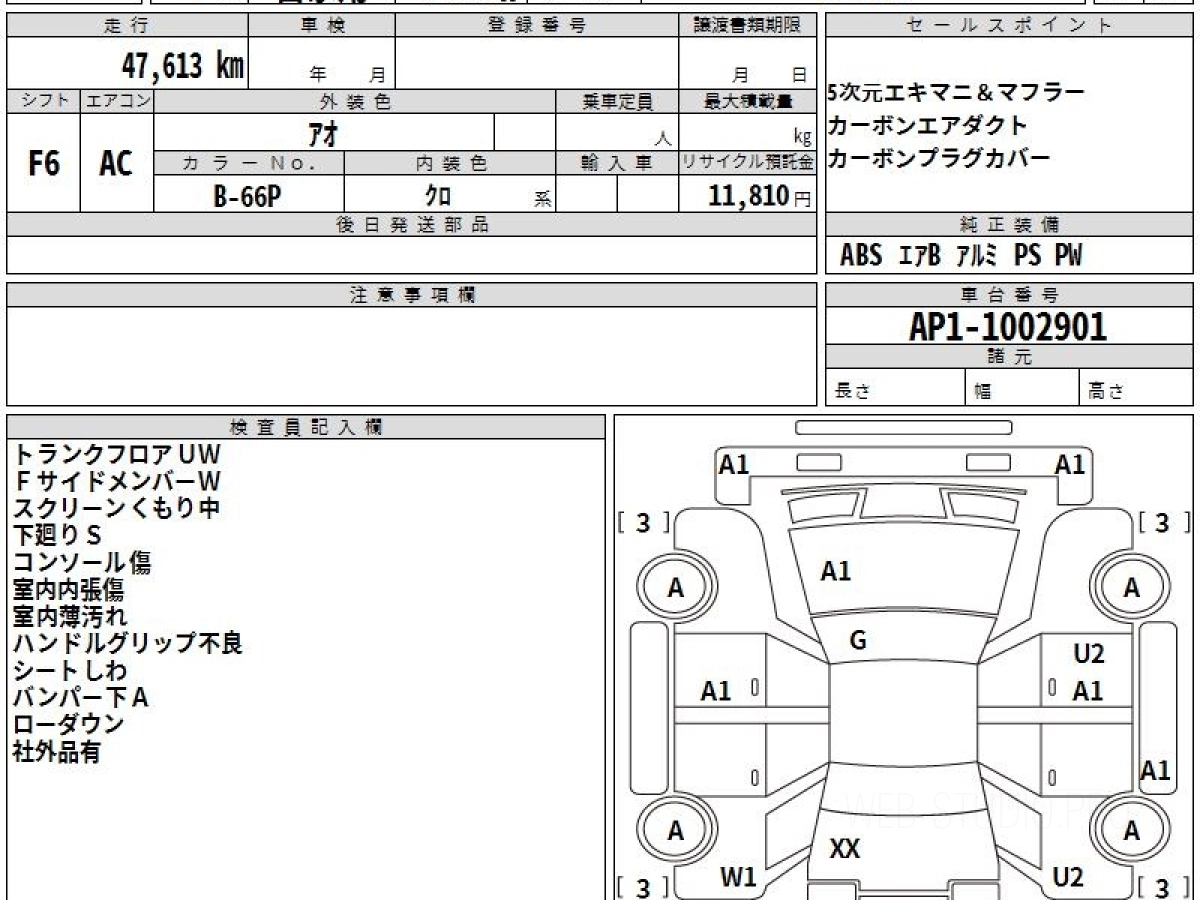
Task: Click the "諸元" header
Action: point(1009,357)
